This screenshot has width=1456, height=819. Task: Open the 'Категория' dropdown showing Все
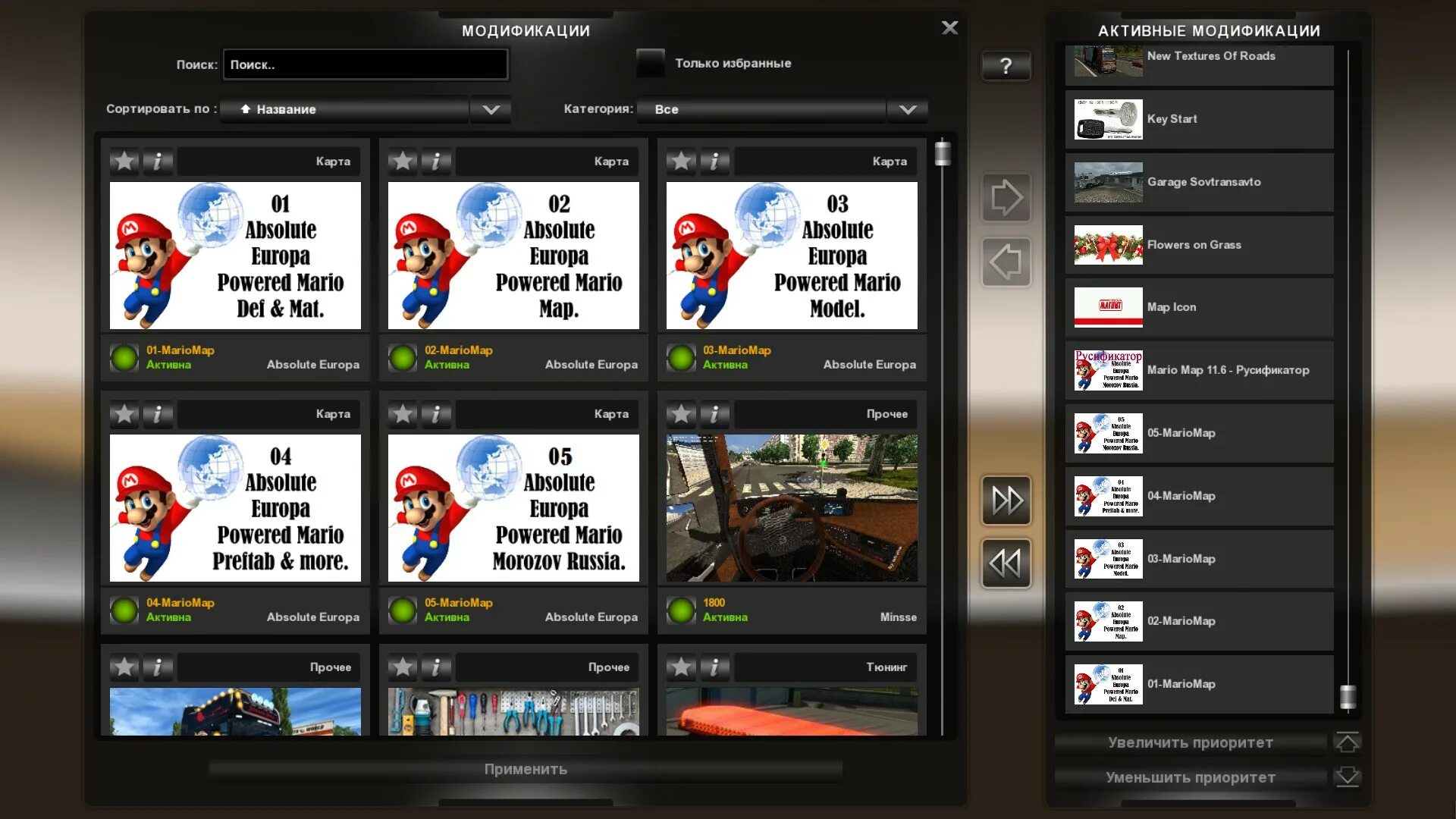click(x=907, y=109)
